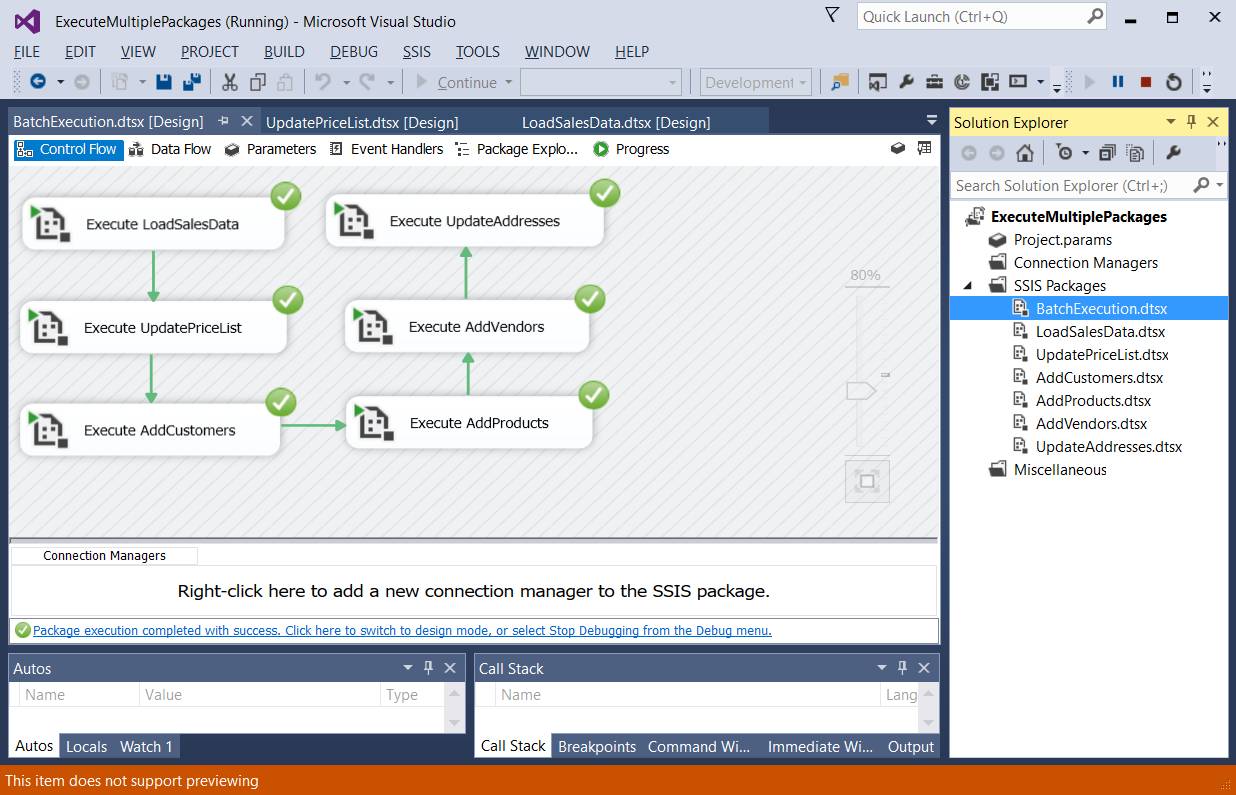Toggle auto-hide pin on Call Stack panel
Viewport: 1236px width, 795px height.
(x=902, y=668)
